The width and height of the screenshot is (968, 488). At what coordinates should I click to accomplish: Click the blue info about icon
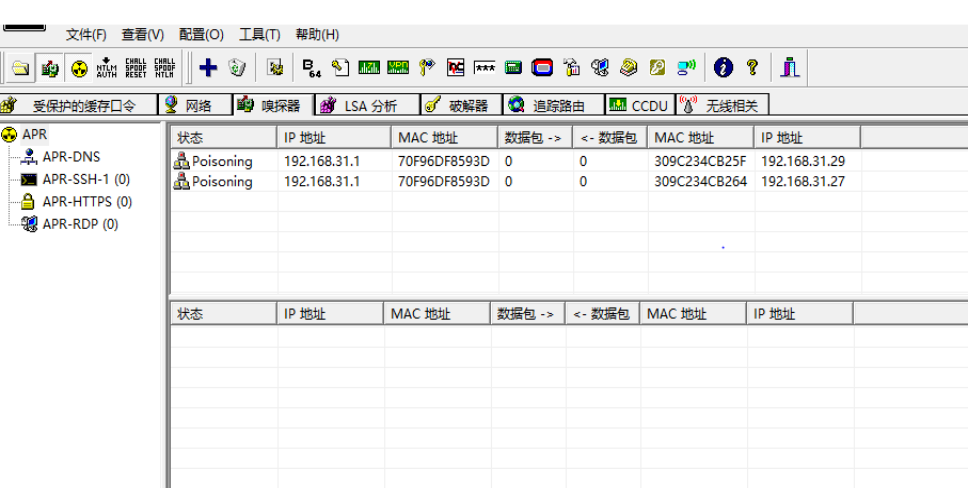[724, 67]
